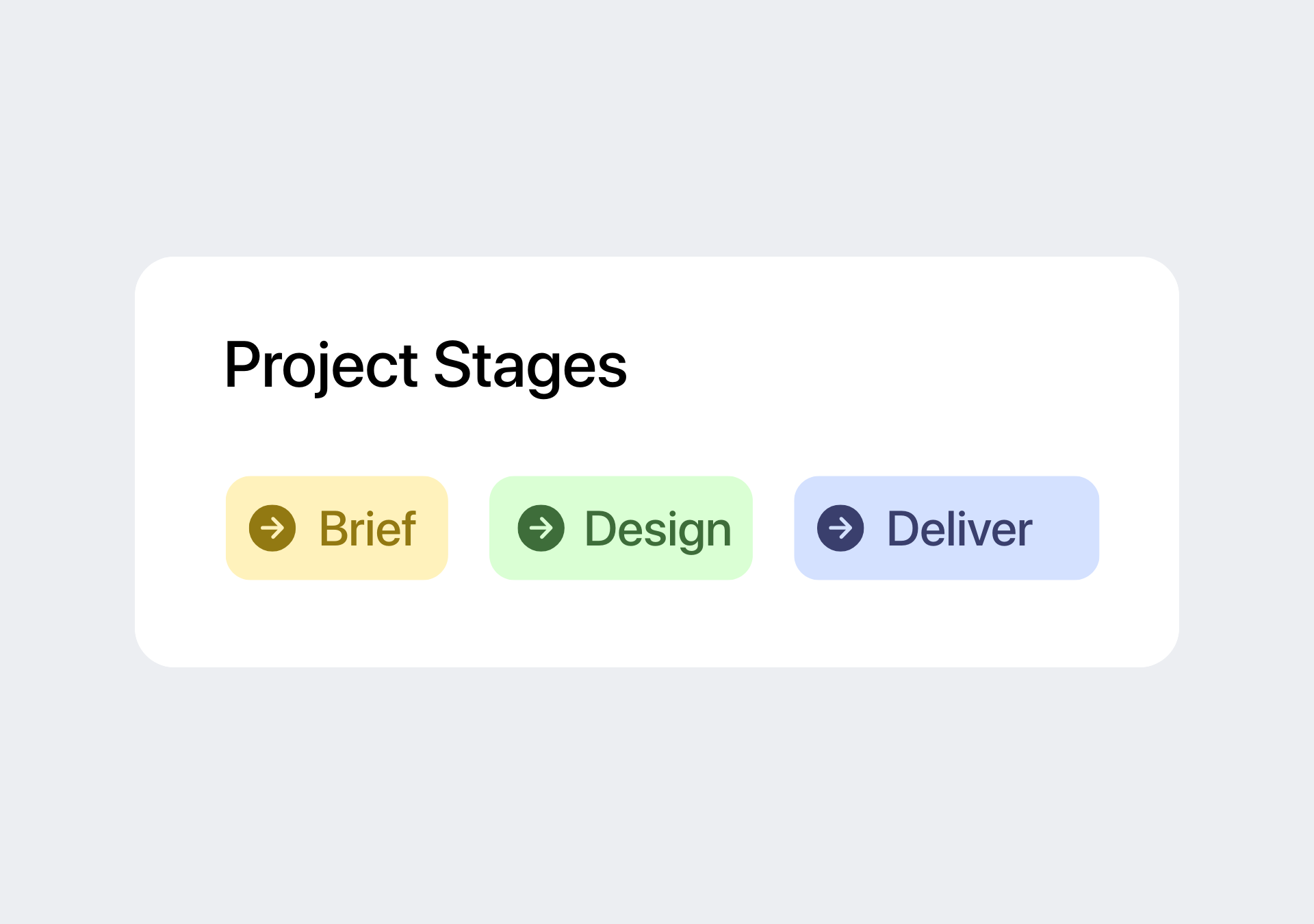Click the green arrow icon beside Design
This screenshot has height=924, width=1314.
(541, 528)
